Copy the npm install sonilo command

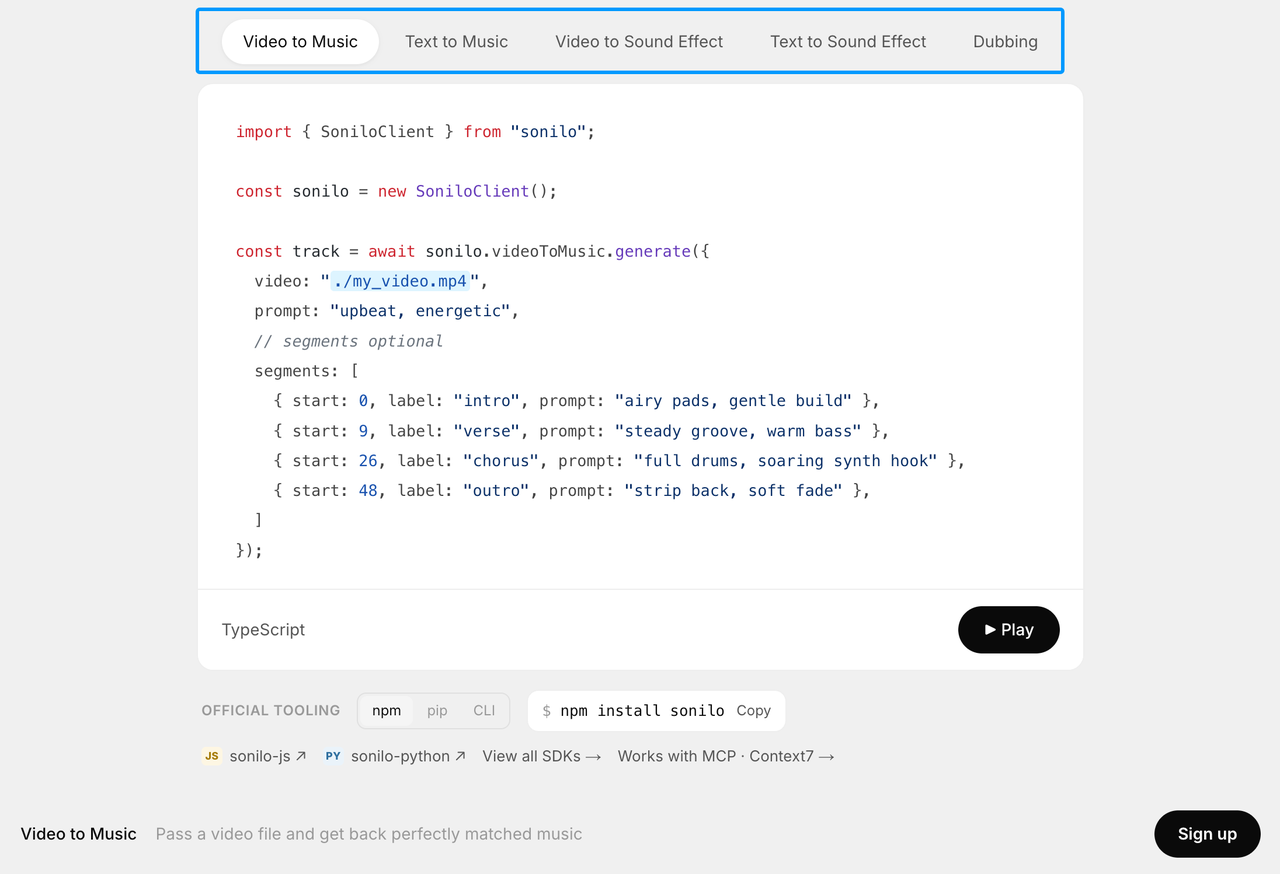pos(754,711)
